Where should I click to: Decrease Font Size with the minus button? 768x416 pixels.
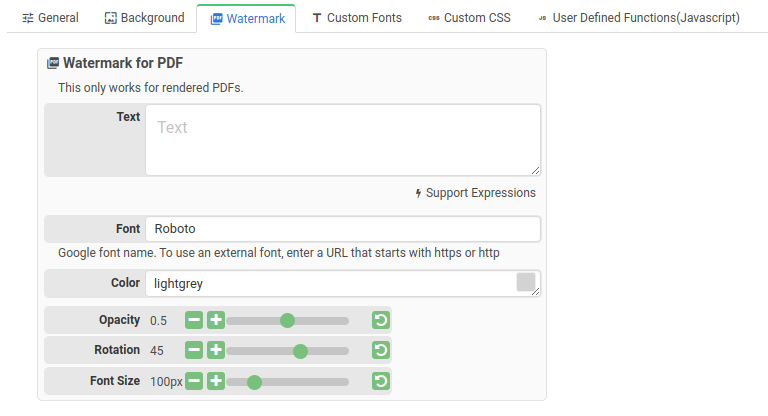pos(194,381)
